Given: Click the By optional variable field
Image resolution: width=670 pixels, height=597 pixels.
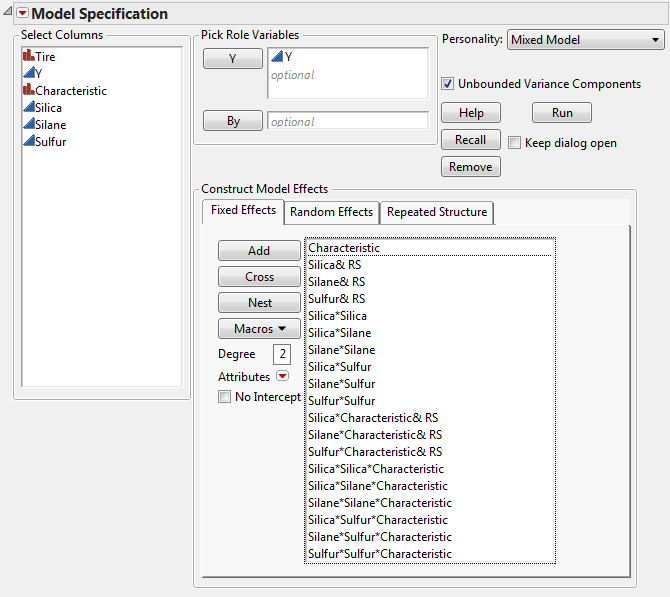Looking at the screenshot, I should (348, 121).
